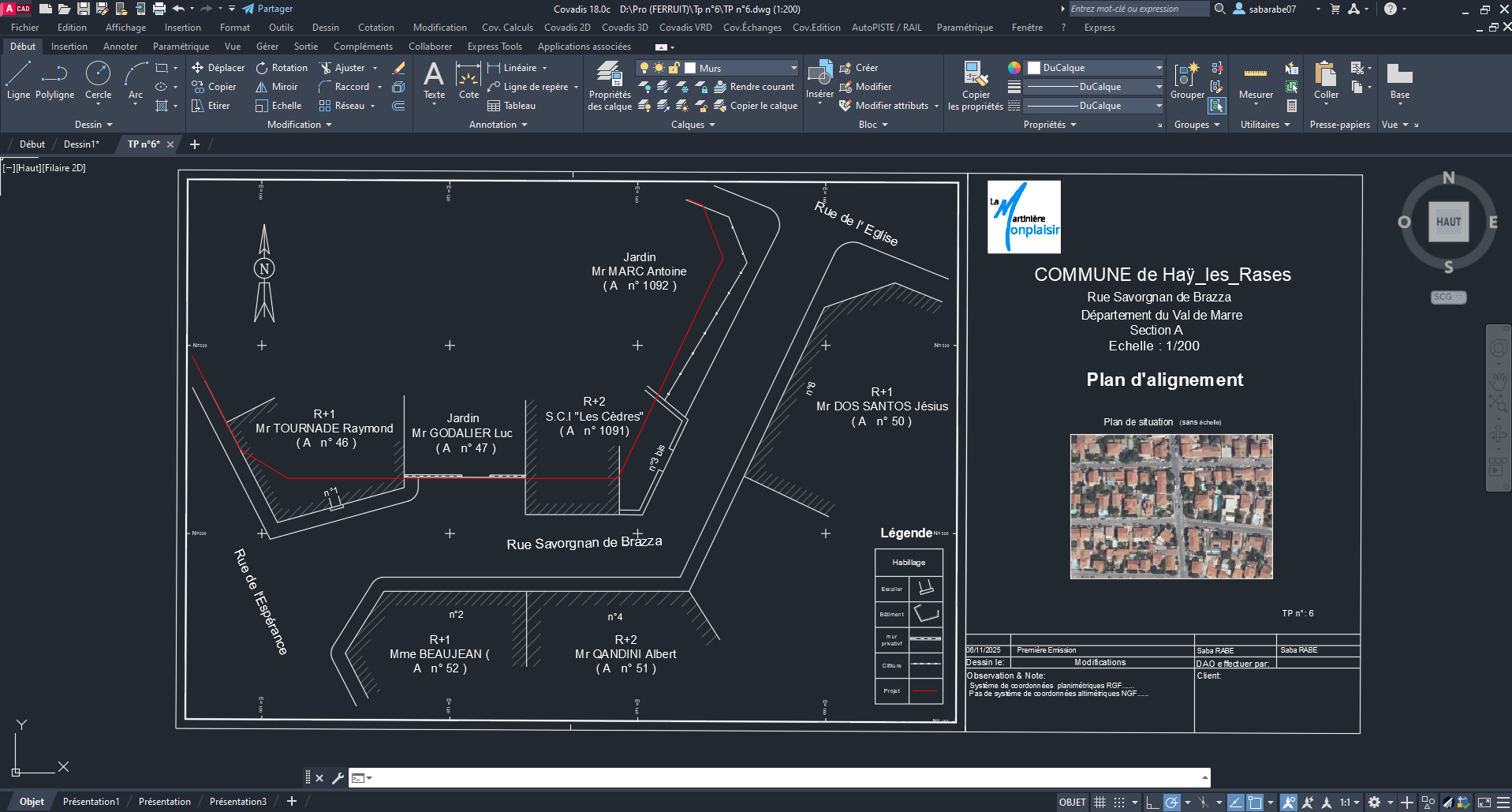Select the Texte annotation tool
Image resolution: width=1512 pixels, height=812 pixels.
coord(434,81)
